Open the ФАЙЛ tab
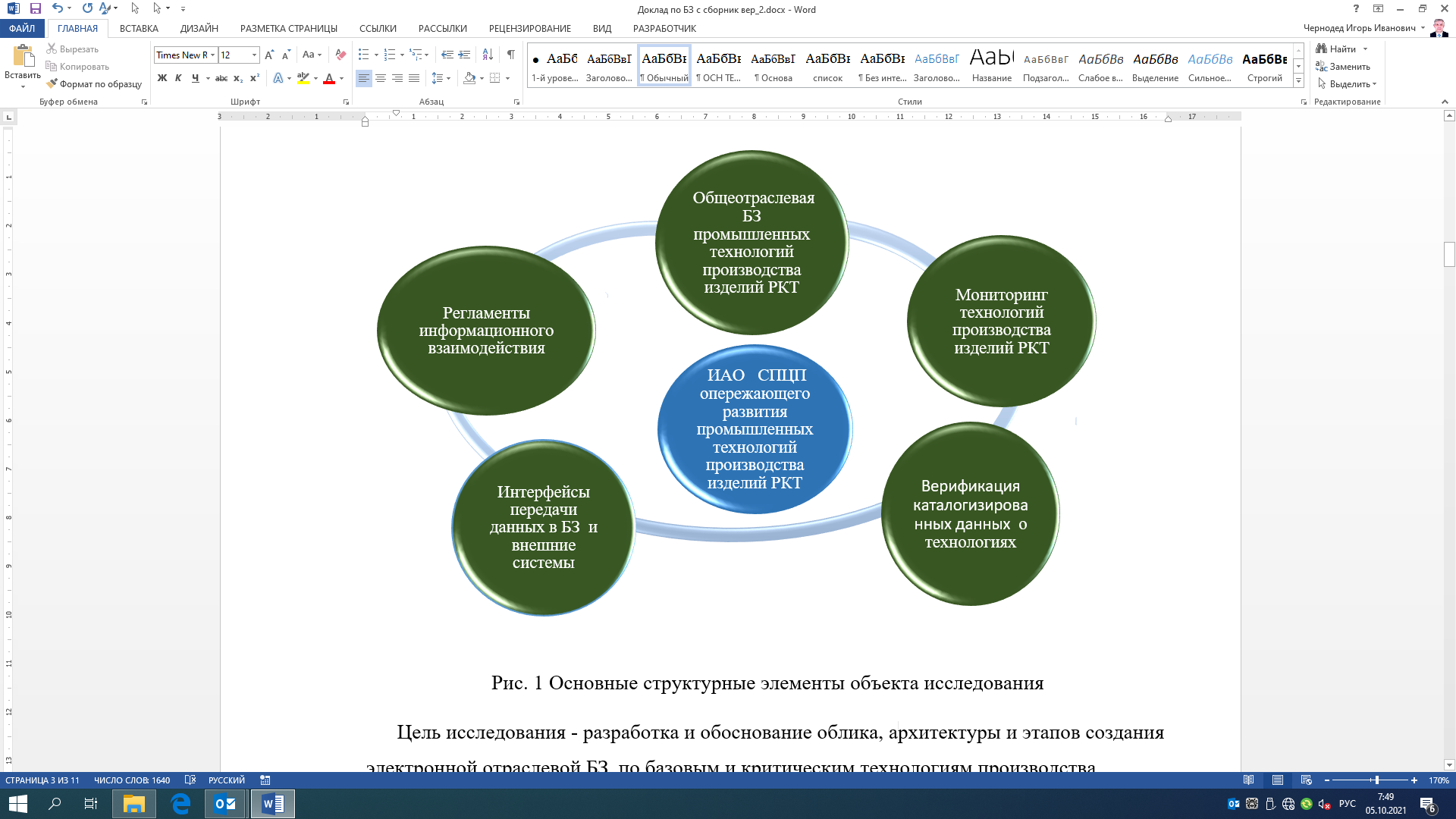This screenshot has height=819, width=1456. coord(23,29)
